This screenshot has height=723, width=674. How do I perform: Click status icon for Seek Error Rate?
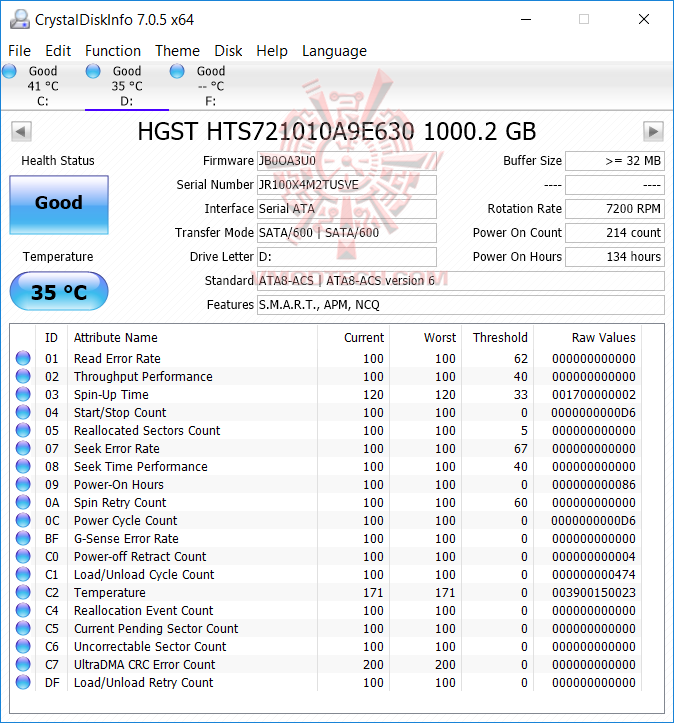23,448
